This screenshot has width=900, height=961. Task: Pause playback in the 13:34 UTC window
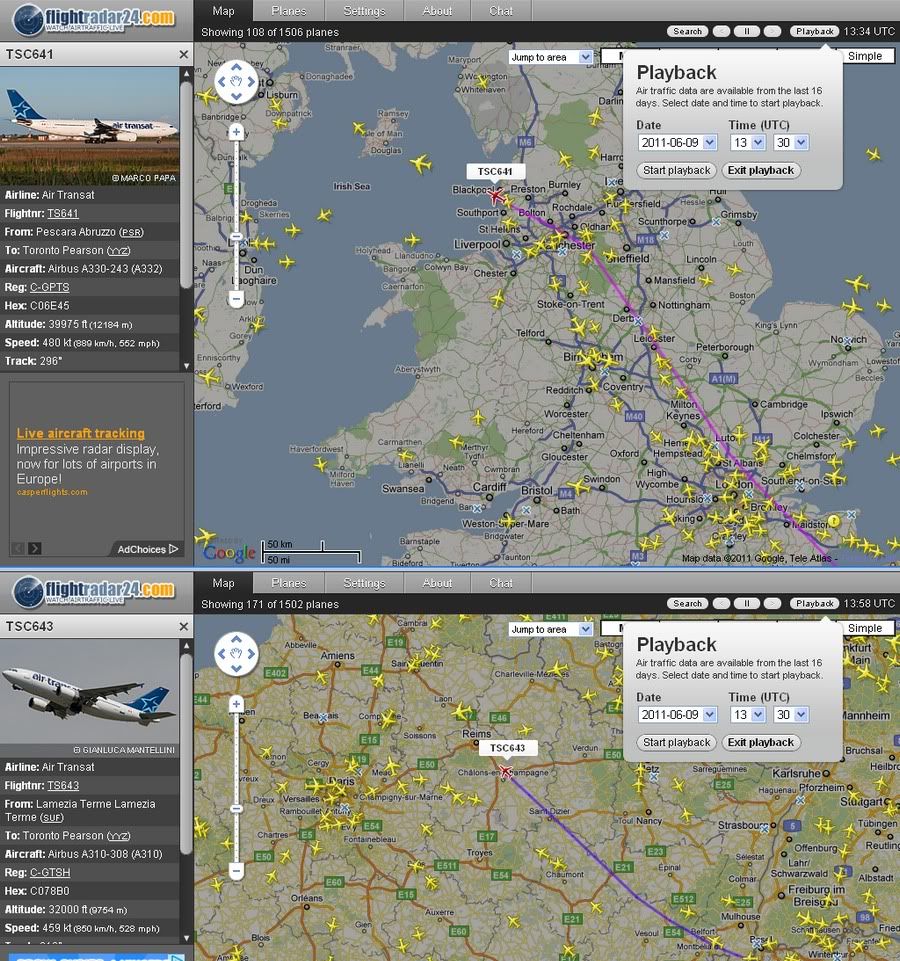pos(747,31)
